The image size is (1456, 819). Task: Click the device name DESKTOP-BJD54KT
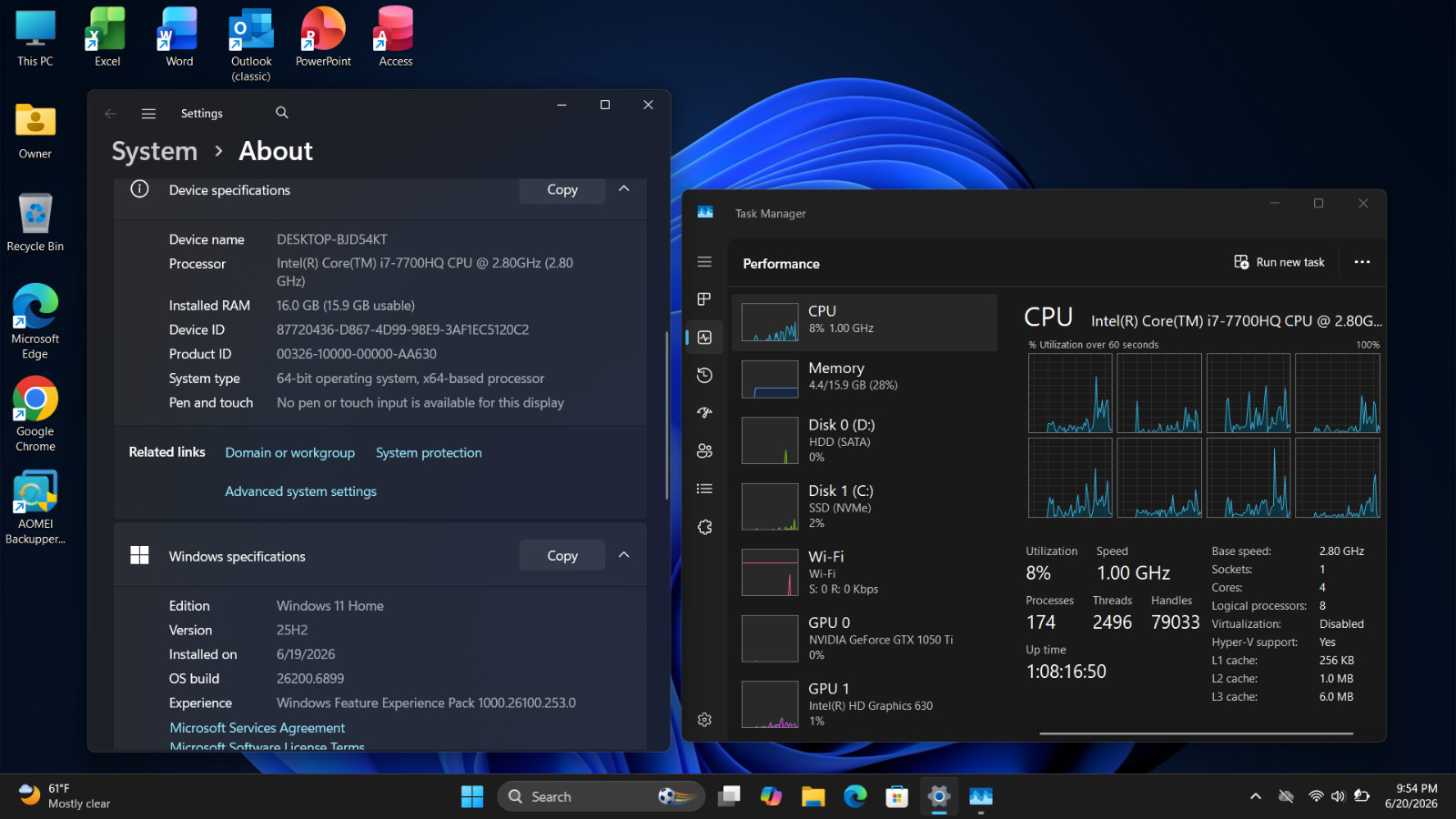332,239
